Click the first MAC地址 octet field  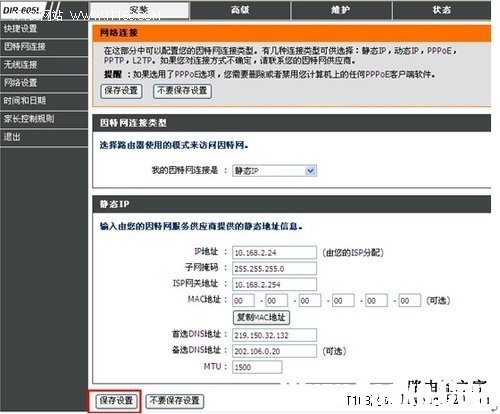click(x=243, y=301)
